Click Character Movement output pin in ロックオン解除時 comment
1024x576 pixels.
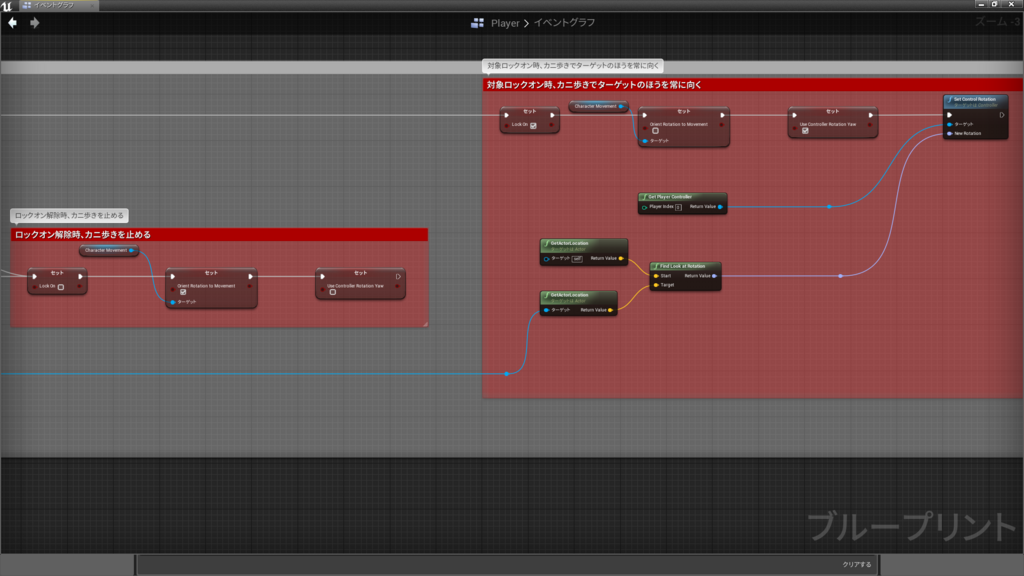(131, 250)
